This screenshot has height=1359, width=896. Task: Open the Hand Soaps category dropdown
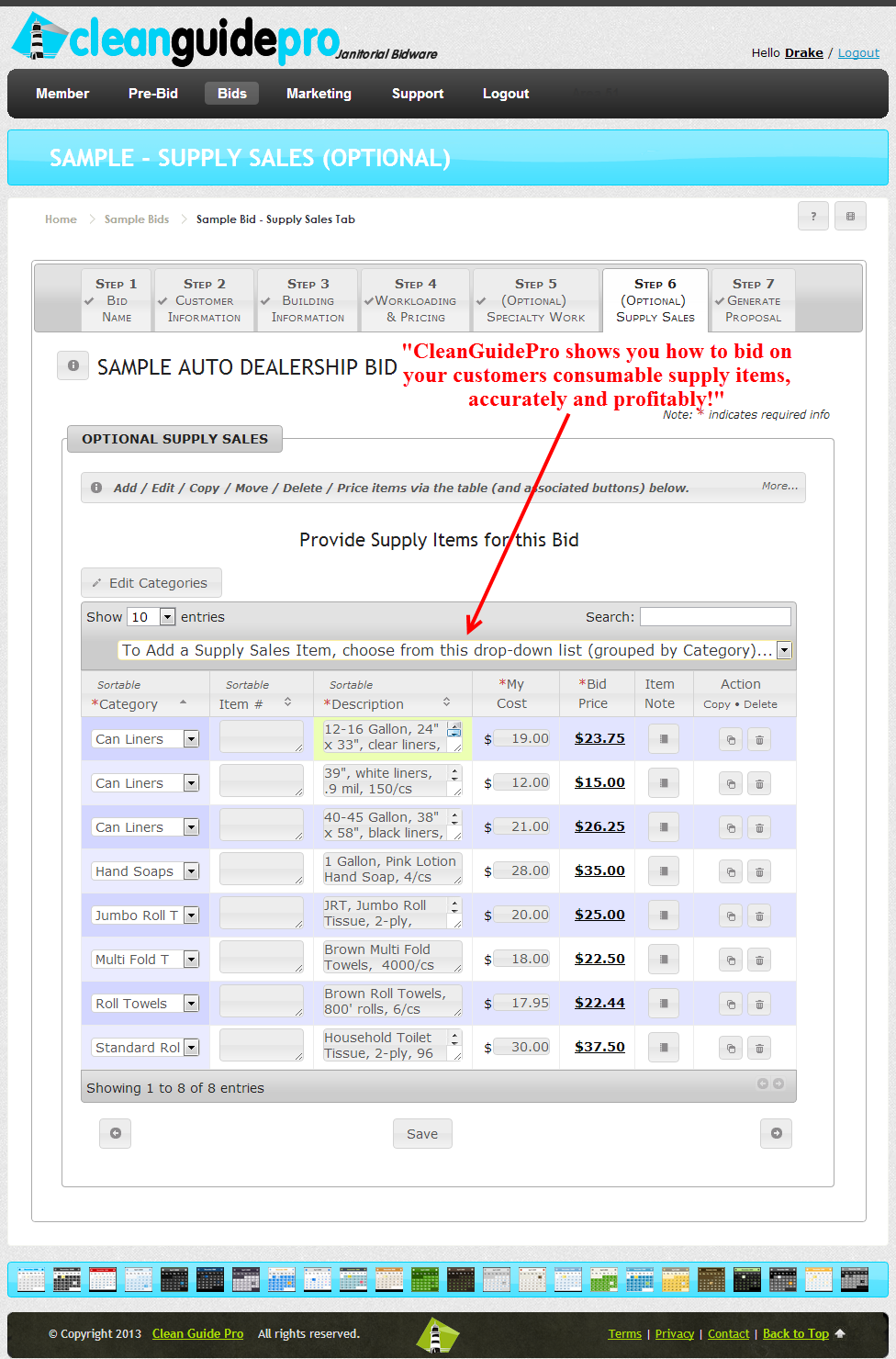[x=191, y=871]
